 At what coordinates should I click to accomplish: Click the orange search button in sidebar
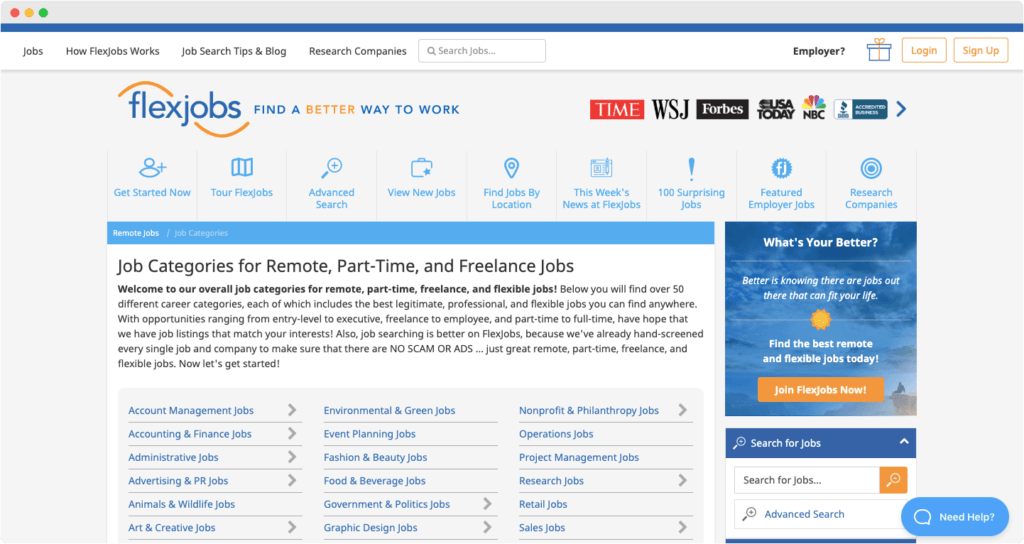[893, 480]
